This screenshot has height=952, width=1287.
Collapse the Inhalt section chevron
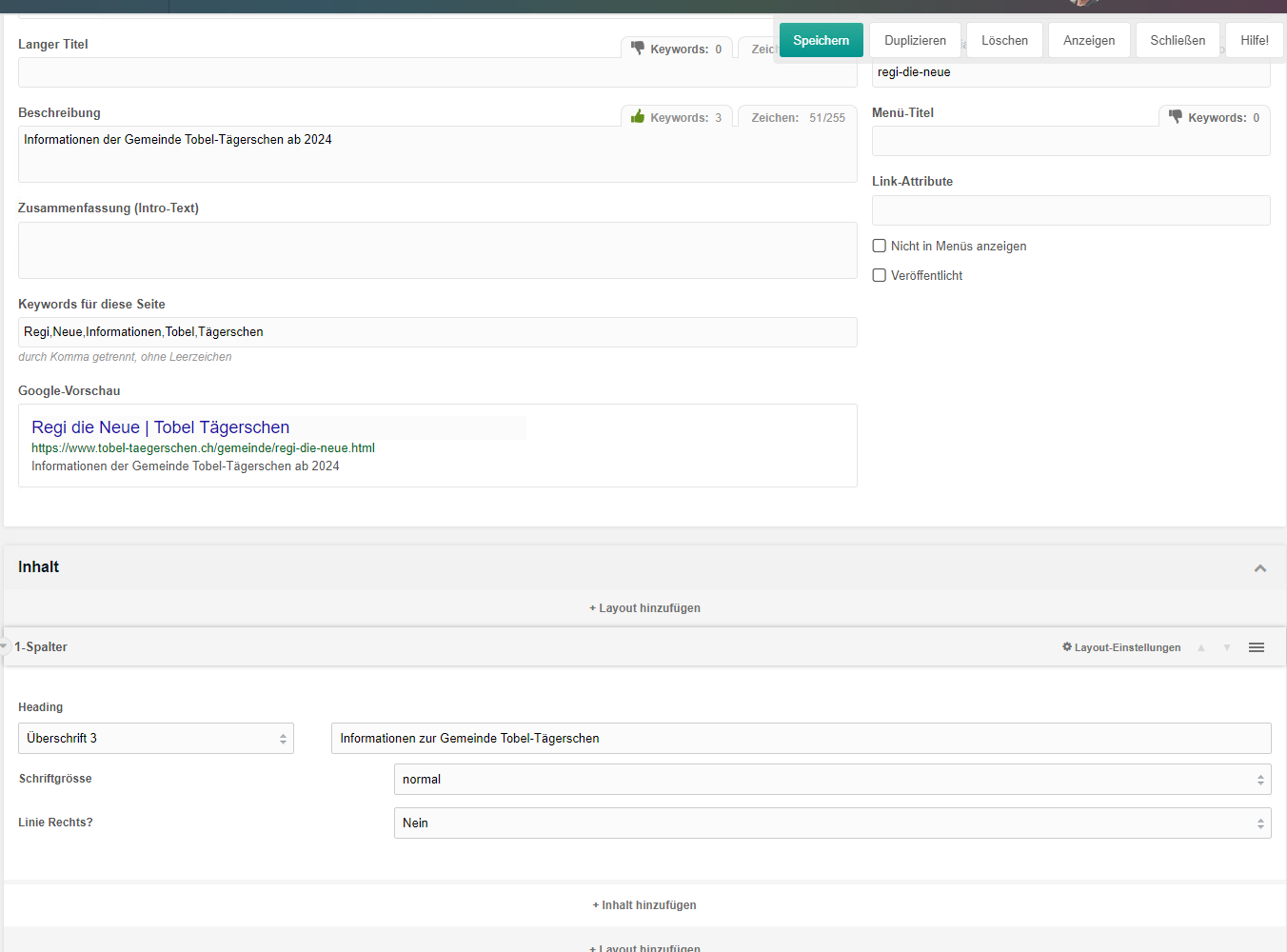(x=1260, y=568)
